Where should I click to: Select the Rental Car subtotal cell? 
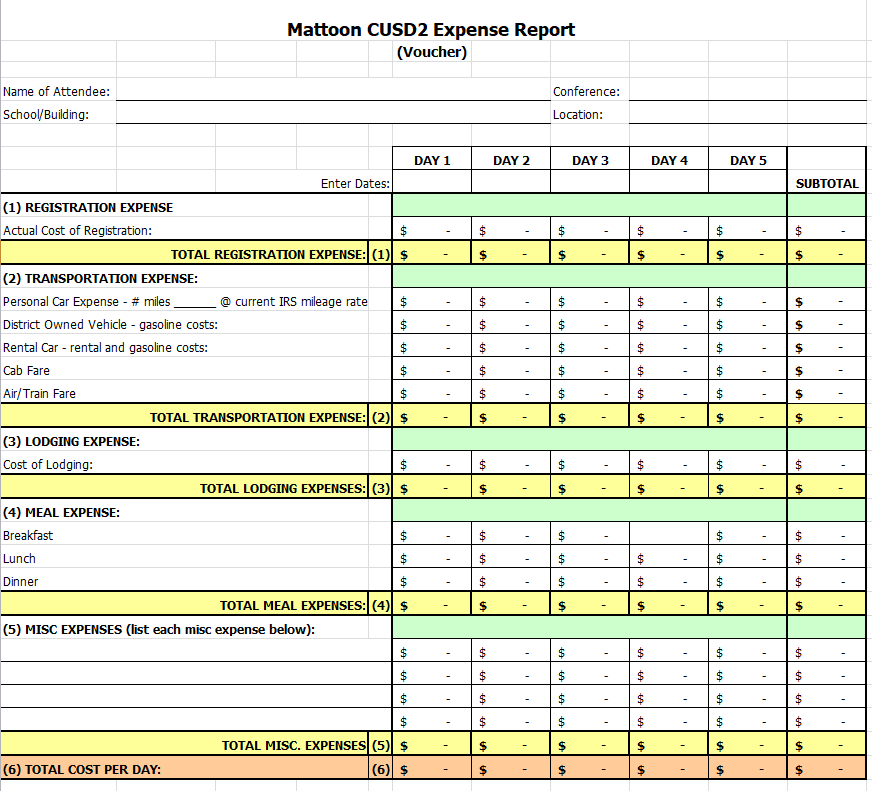pos(826,348)
